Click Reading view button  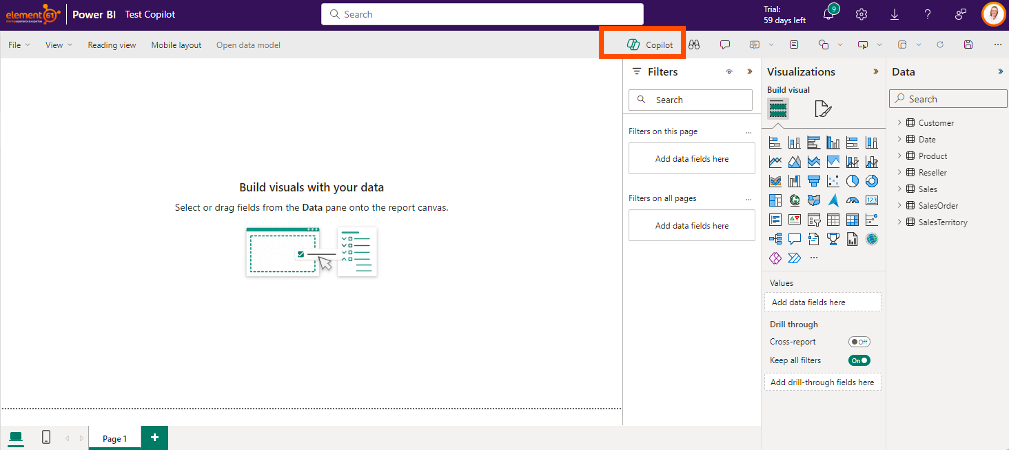[112, 45]
